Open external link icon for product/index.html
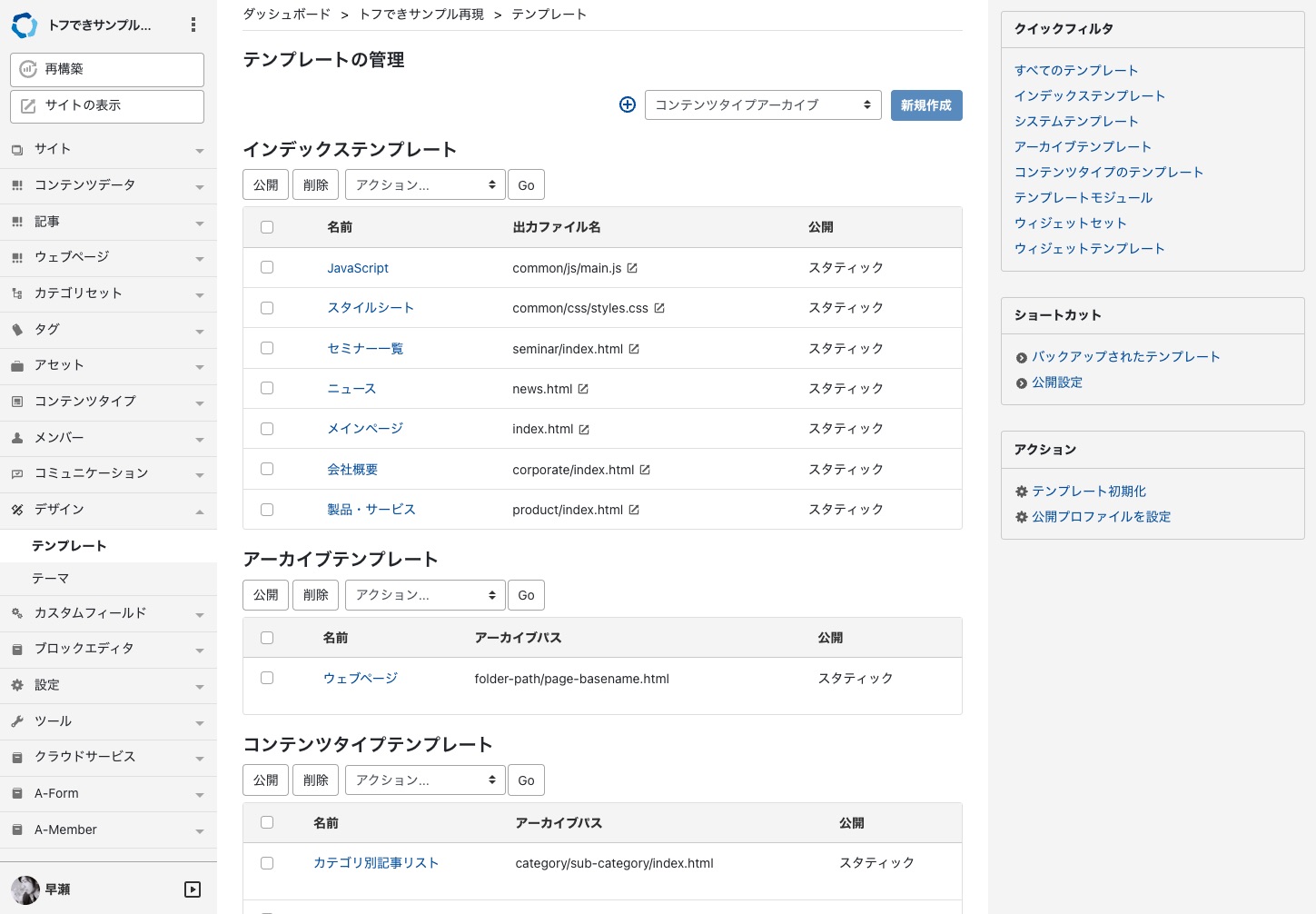This screenshot has width=1316, height=914. (634, 510)
